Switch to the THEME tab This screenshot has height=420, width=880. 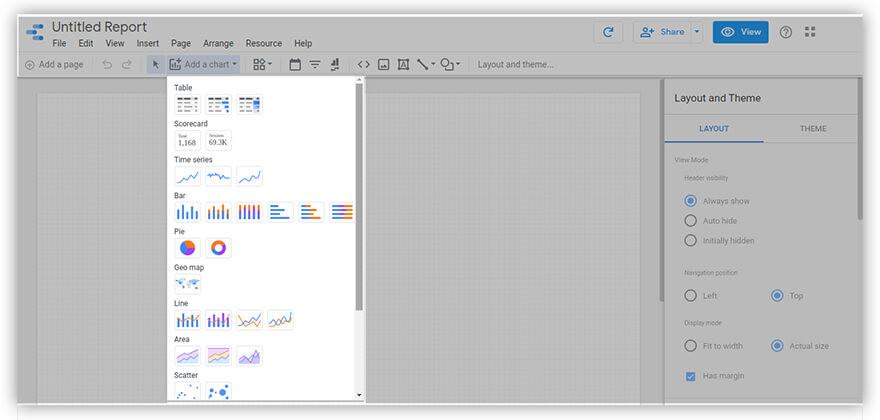(x=813, y=129)
